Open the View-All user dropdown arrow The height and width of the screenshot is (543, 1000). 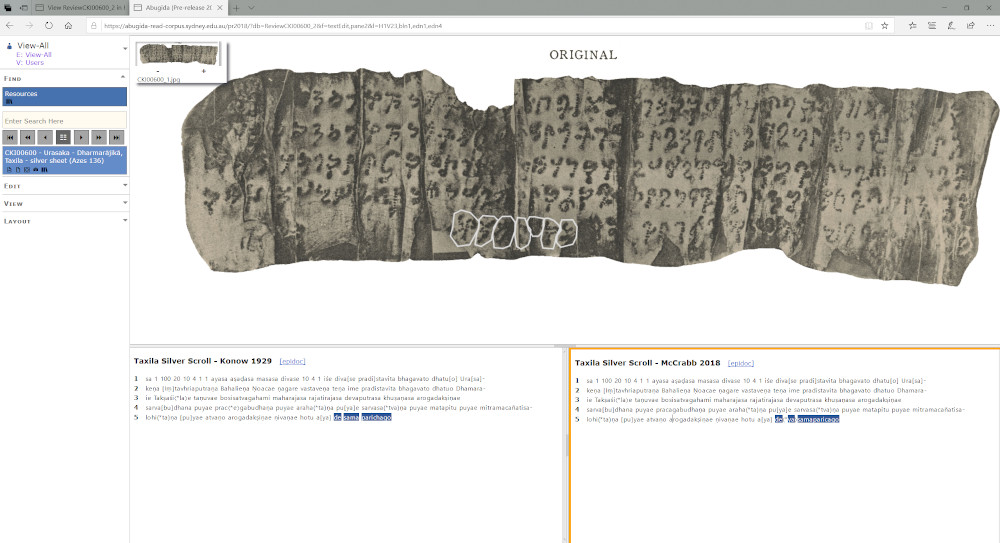click(125, 47)
